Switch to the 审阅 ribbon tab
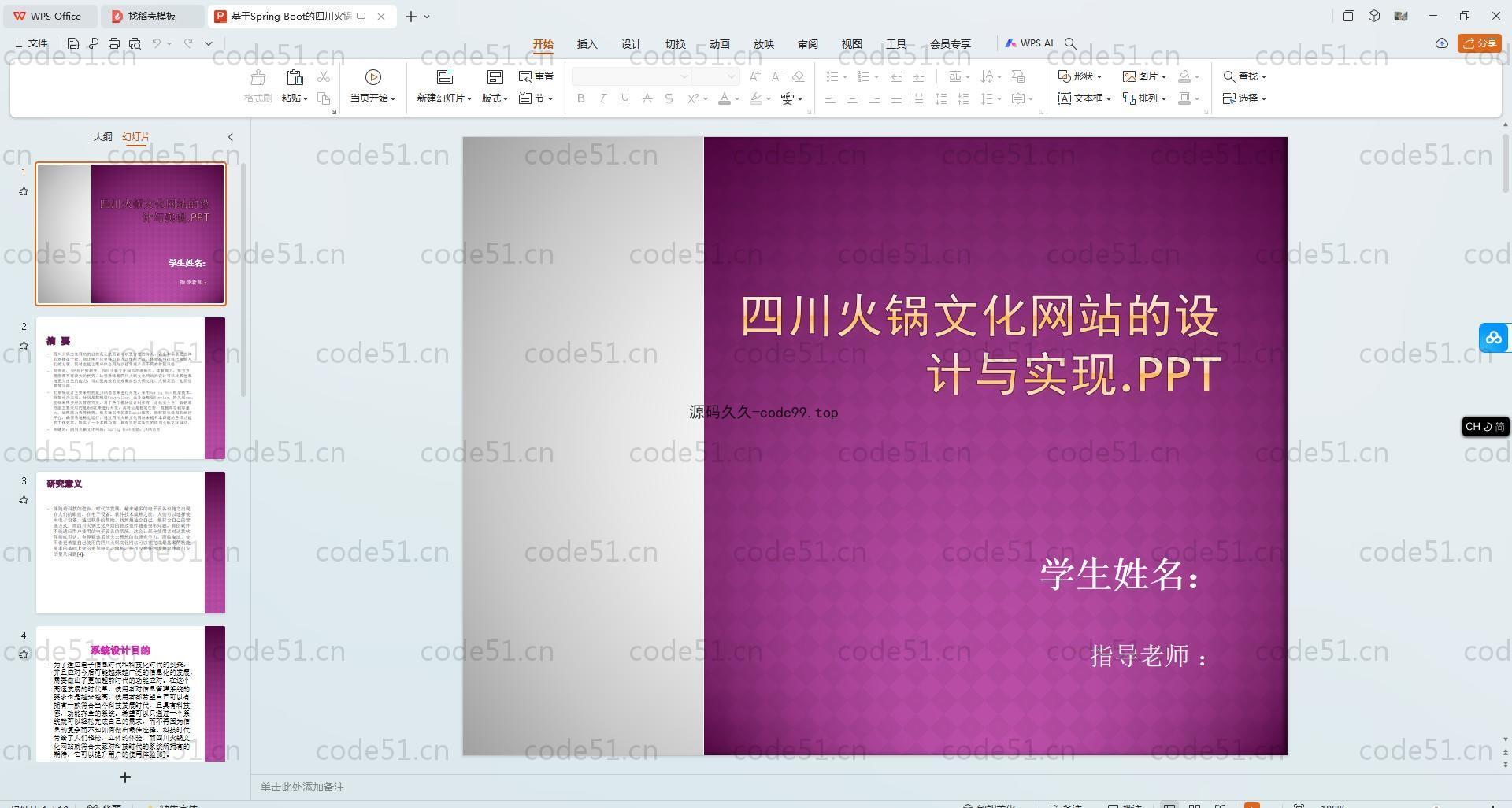 tap(808, 44)
